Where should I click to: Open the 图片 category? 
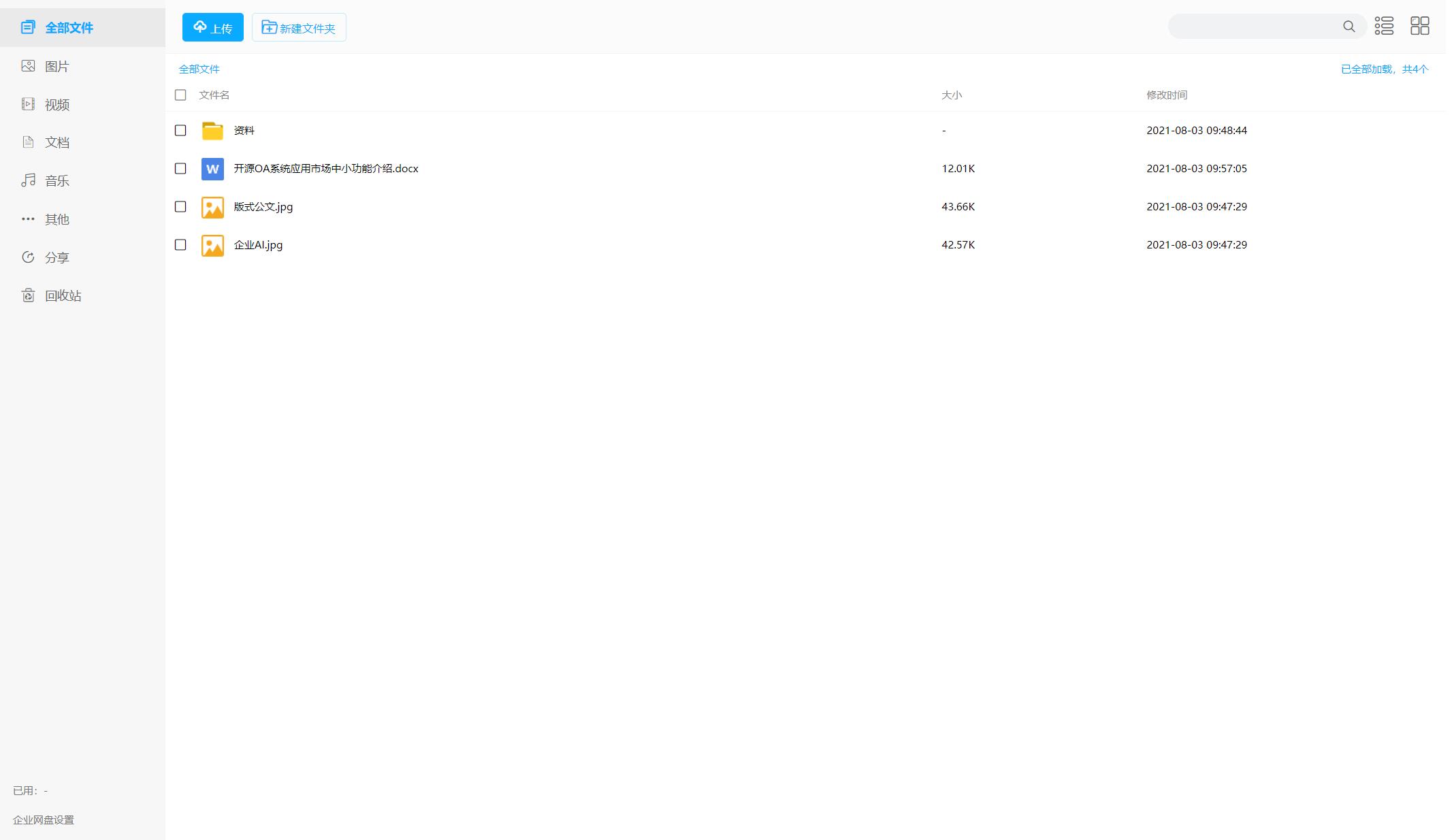tap(82, 66)
